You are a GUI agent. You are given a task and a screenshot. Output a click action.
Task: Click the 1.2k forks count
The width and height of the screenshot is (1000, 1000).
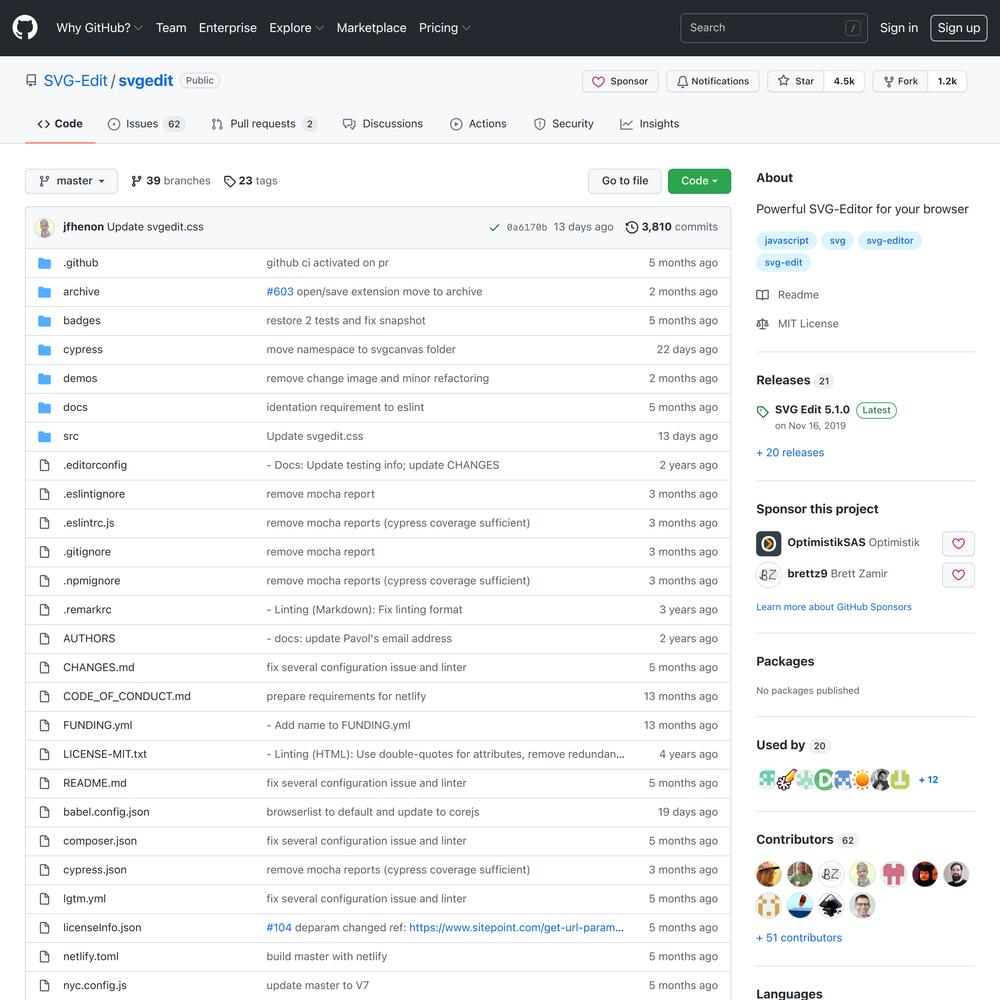[947, 81]
